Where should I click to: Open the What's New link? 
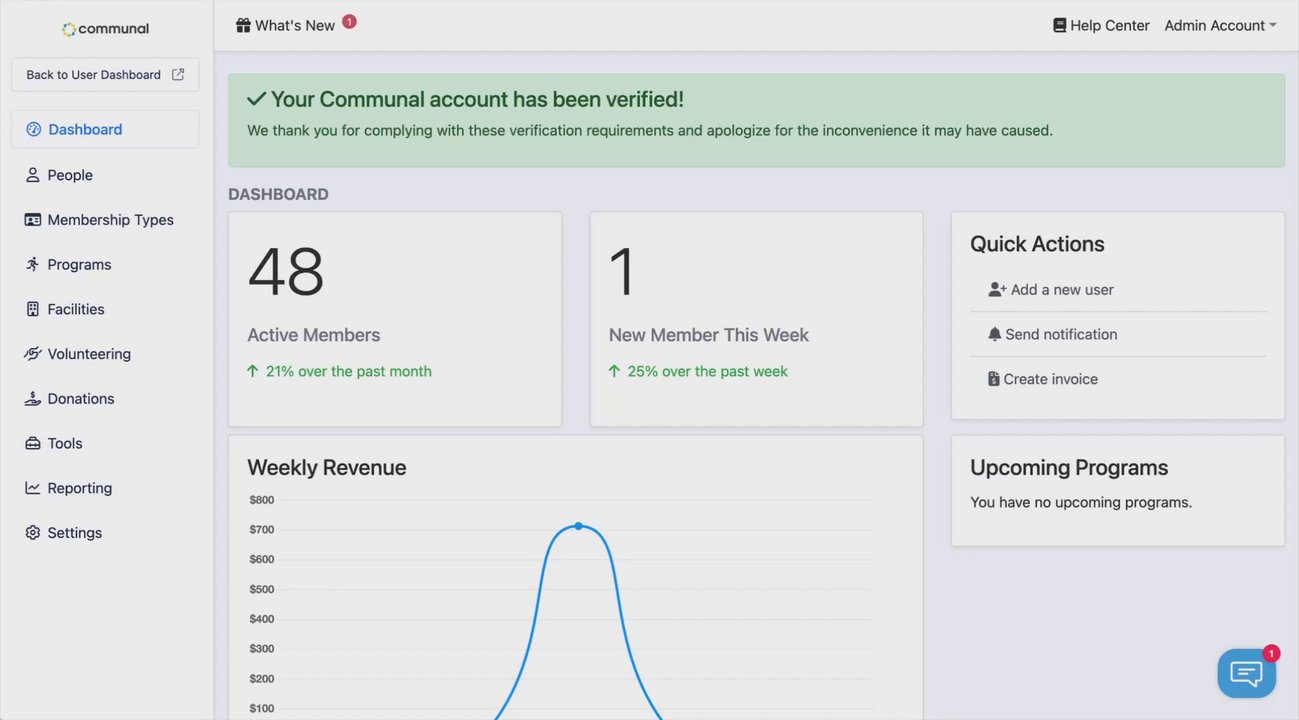(285, 25)
